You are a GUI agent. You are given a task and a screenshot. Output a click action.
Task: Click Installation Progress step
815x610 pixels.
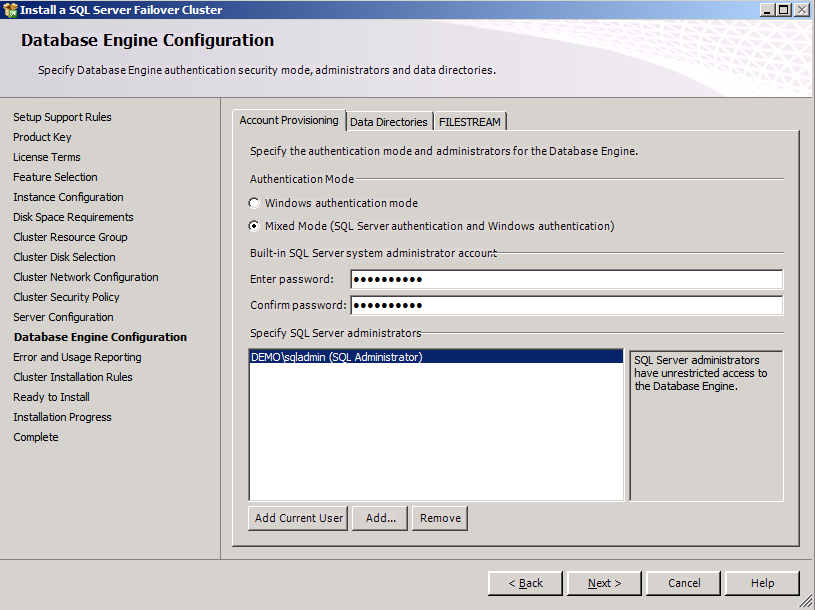[62, 417]
